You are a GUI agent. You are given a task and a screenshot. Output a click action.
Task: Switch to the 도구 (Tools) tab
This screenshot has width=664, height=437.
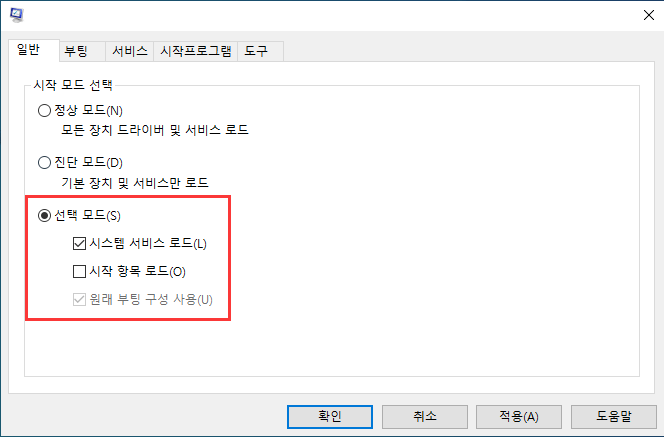(256, 51)
